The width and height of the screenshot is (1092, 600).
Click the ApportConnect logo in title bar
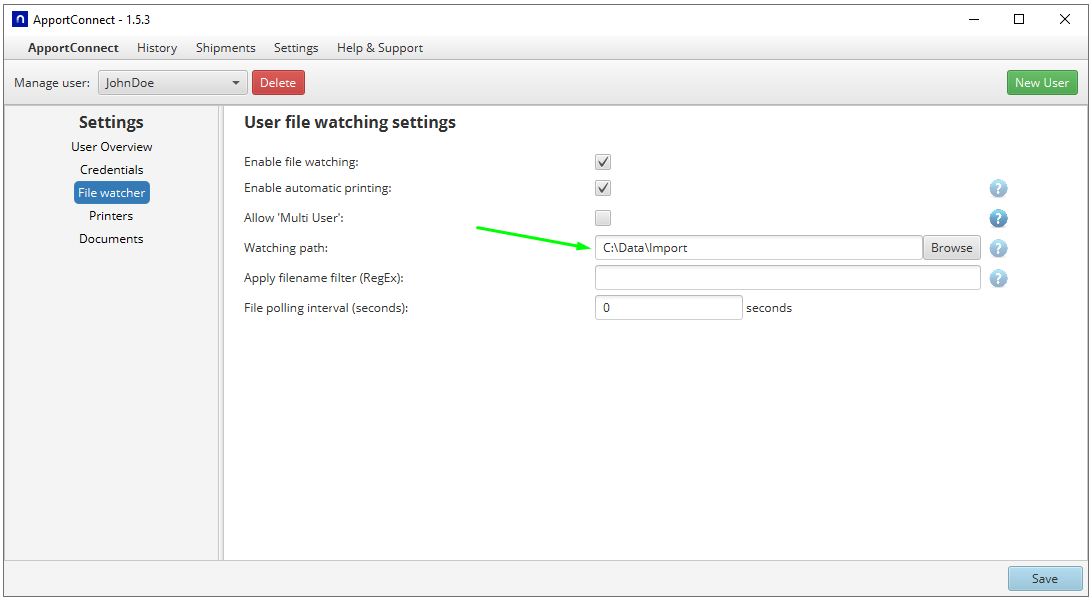click(x=19, y=19)
